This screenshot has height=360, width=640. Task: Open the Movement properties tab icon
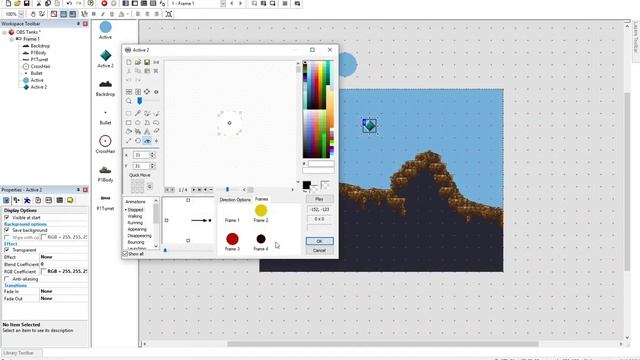27,200
